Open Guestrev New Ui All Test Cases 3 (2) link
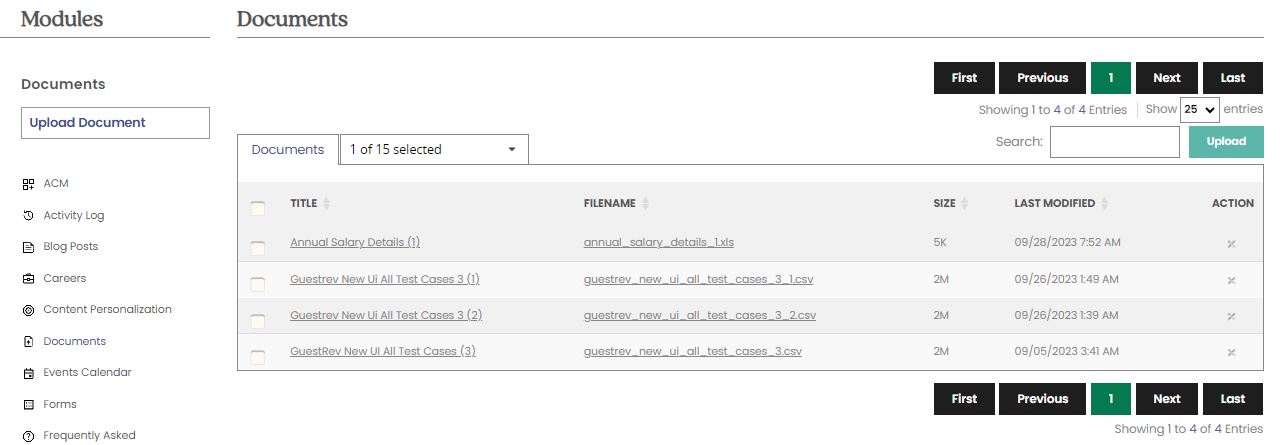 386,315
